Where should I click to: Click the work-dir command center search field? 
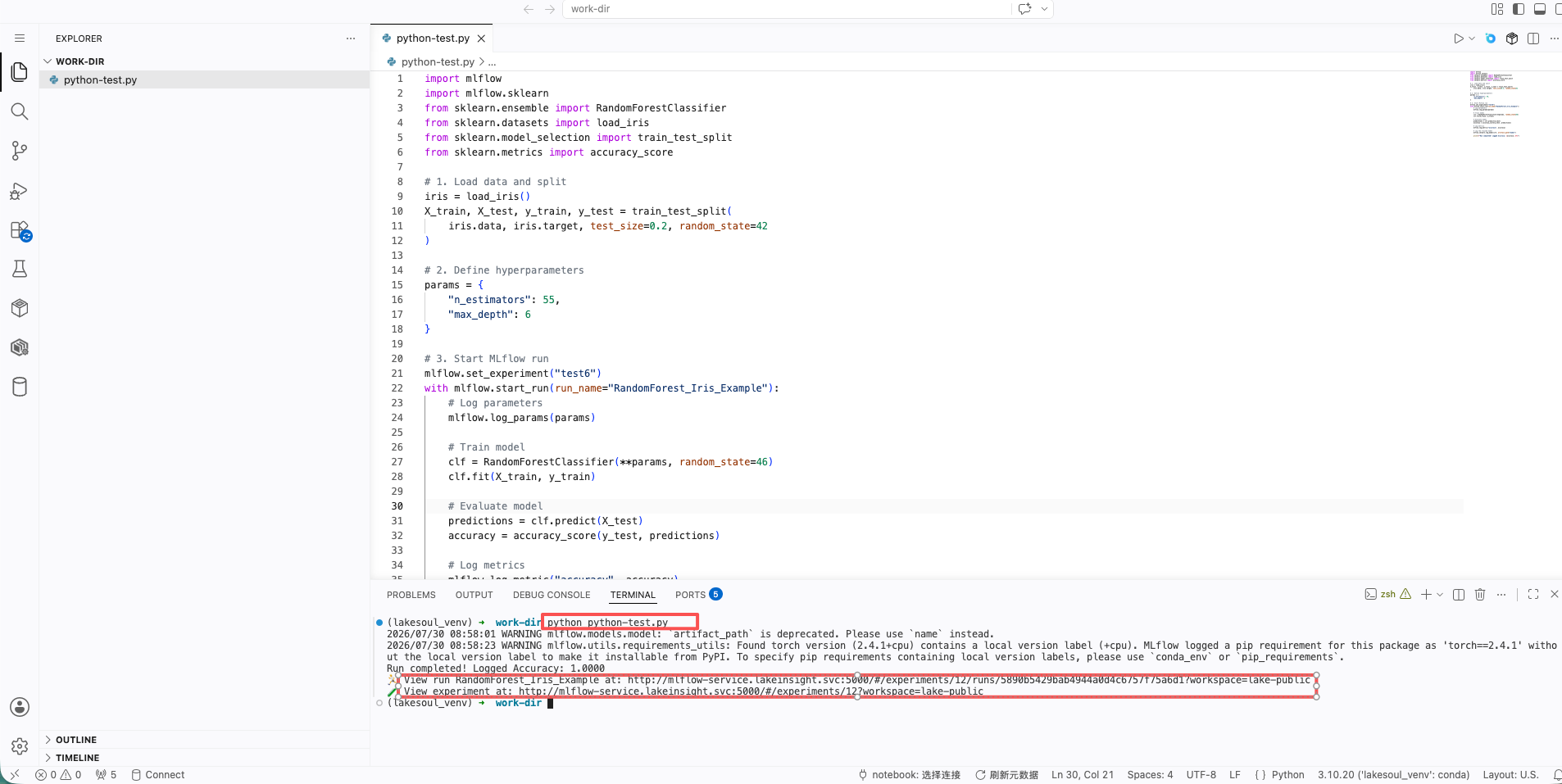click(x=787, y=9)
